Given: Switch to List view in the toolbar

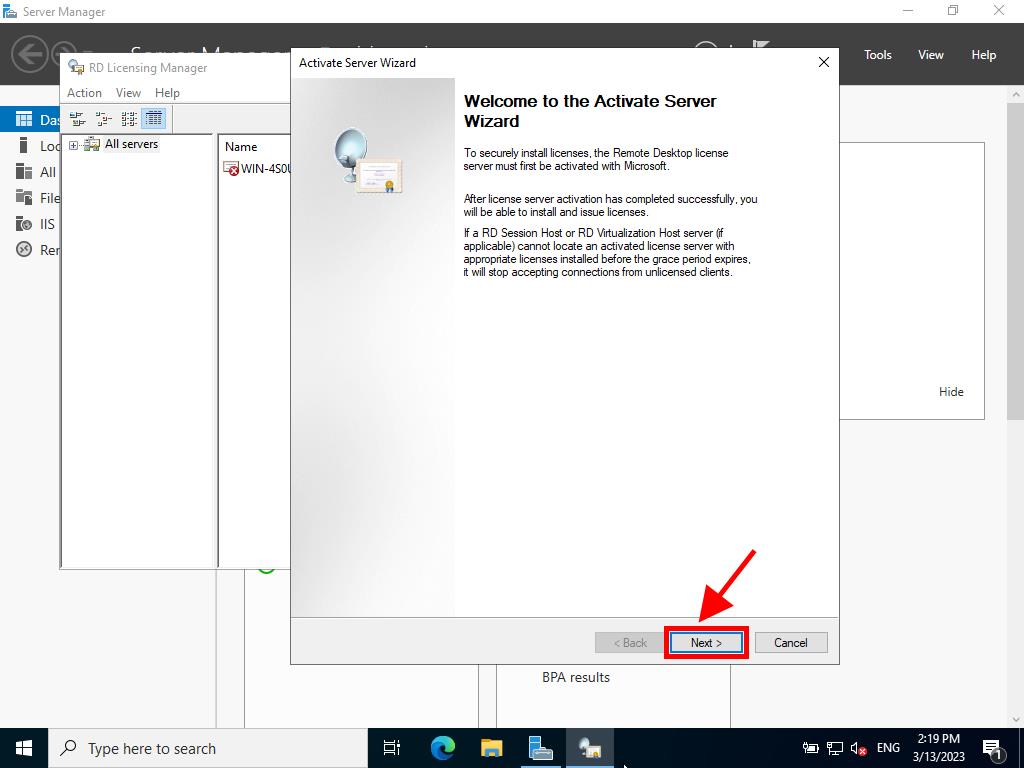Looking at the screenshot, I should tap(129, 119).
